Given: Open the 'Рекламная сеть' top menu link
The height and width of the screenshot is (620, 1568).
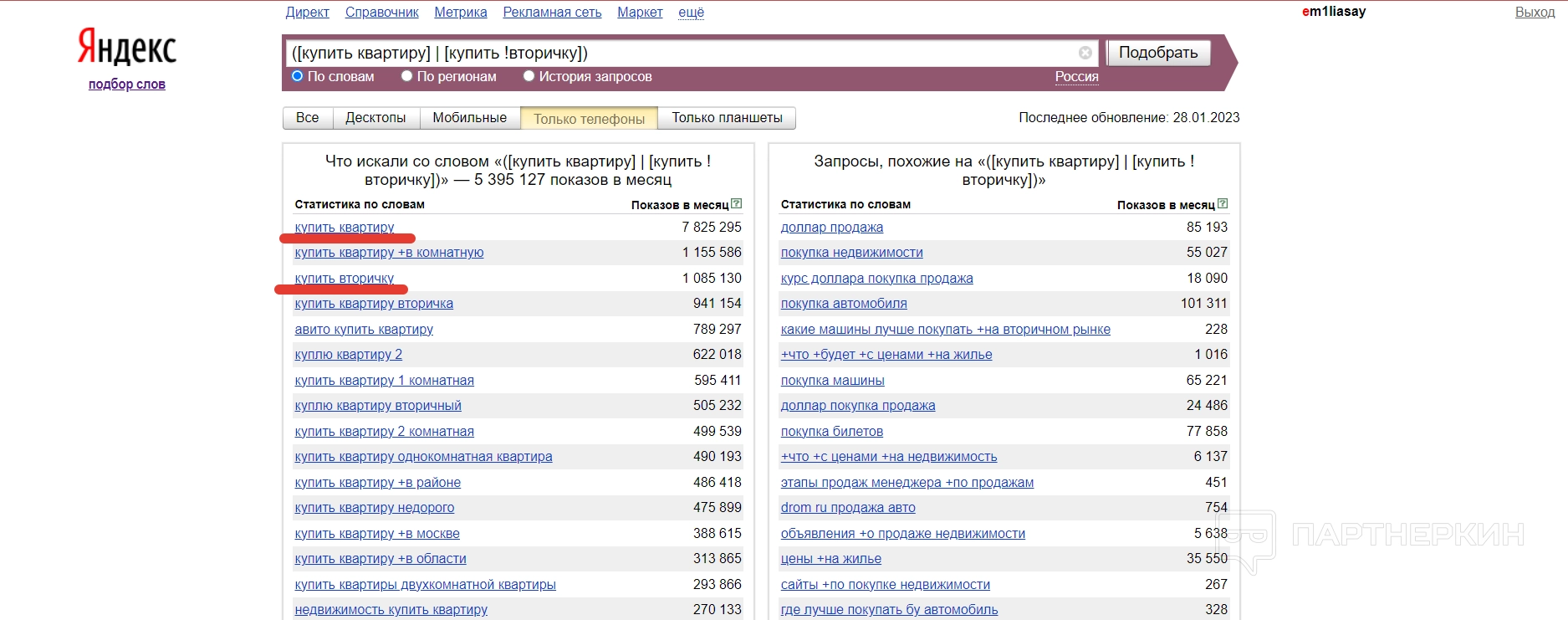Looking at the screenshot, I should click(552, 12).
